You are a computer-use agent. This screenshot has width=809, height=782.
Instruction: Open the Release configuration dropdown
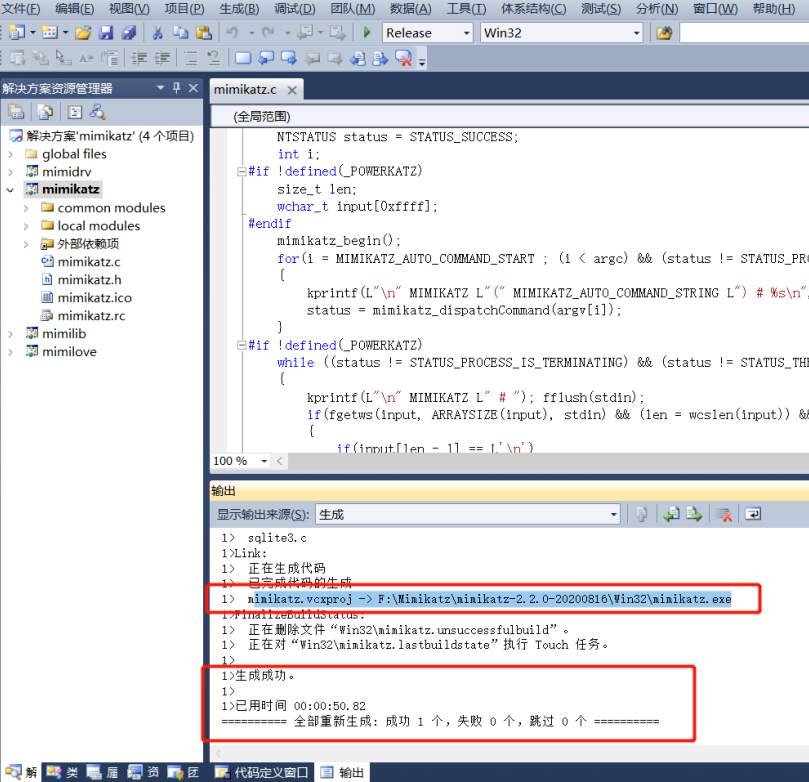point(466,33)
